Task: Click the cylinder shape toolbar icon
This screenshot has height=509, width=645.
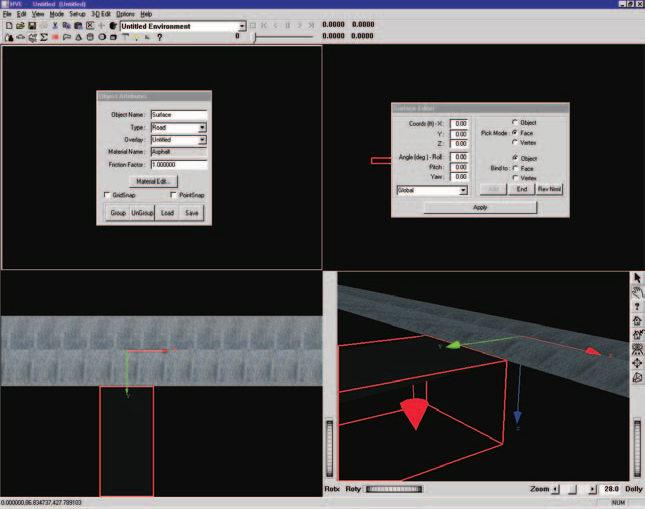Action: [x=90, y=37]
